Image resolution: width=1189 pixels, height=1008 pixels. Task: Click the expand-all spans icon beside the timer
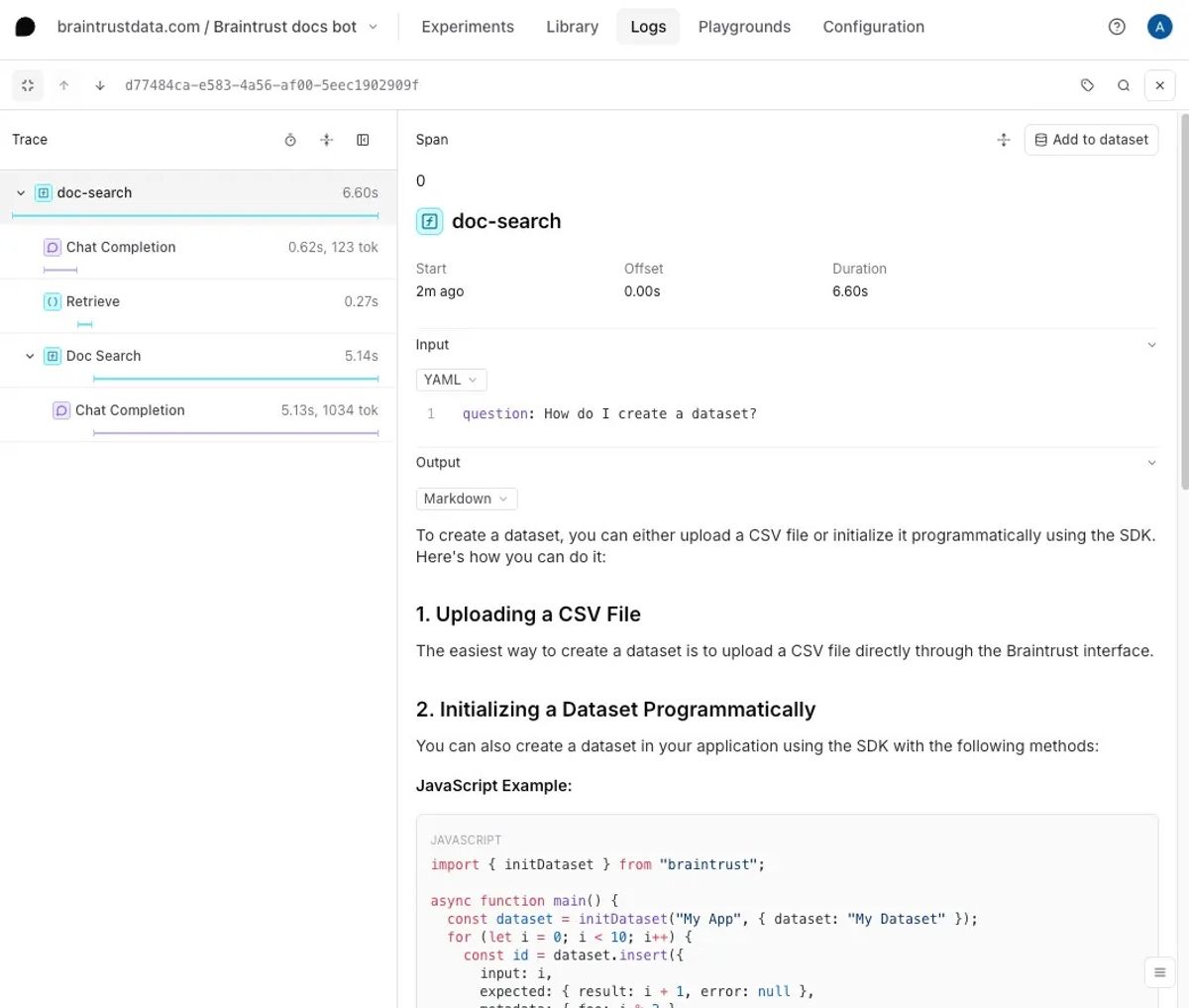point(326,140)
